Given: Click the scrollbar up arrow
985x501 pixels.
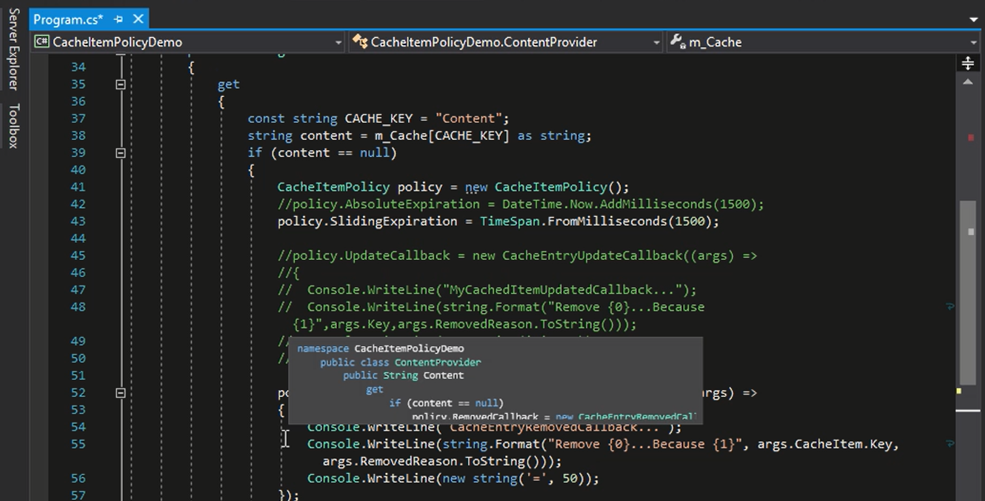Looking at the screenshot, I should (967, 82).
